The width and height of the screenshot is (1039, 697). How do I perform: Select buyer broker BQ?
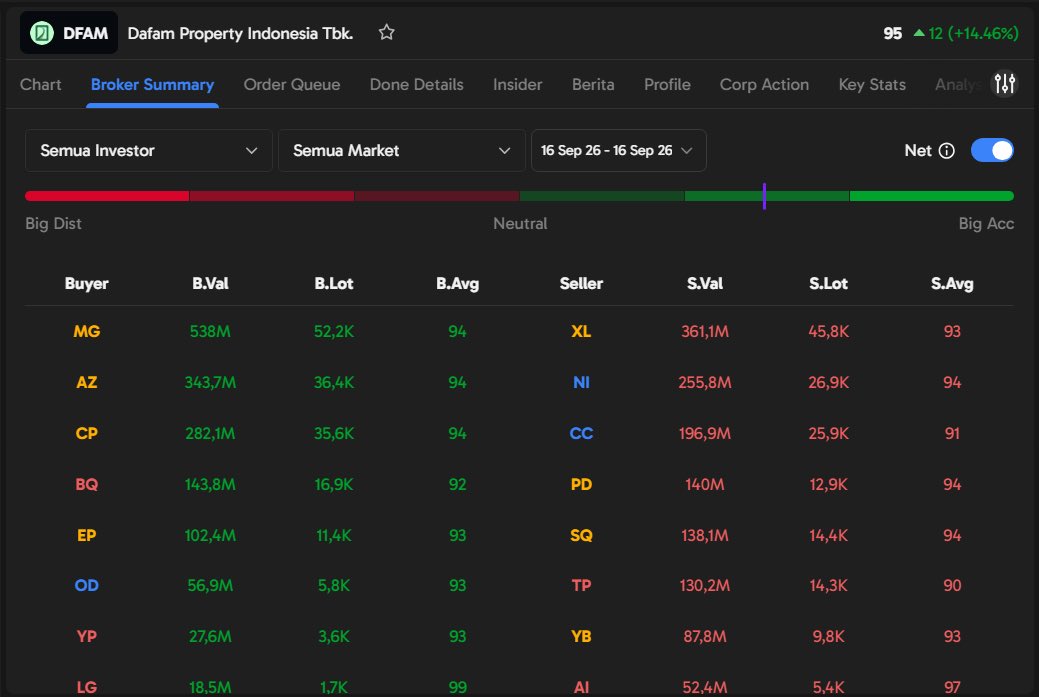coord(87,484)
